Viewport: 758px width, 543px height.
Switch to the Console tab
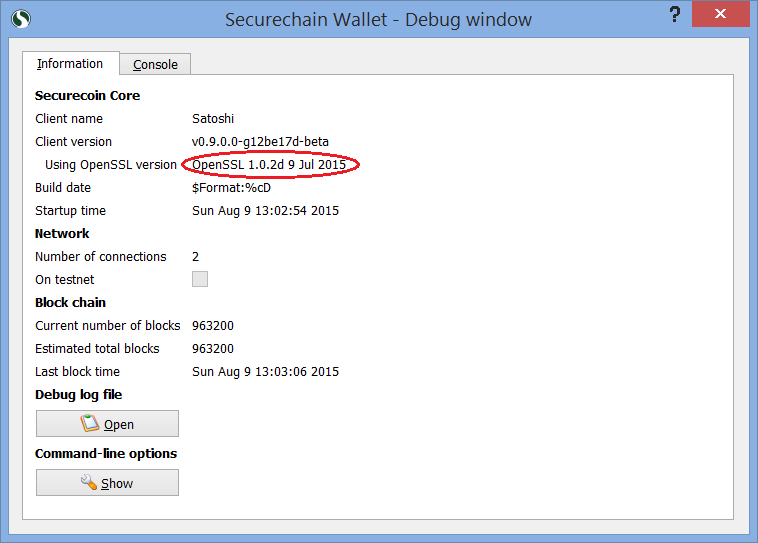tap(155, 64)
